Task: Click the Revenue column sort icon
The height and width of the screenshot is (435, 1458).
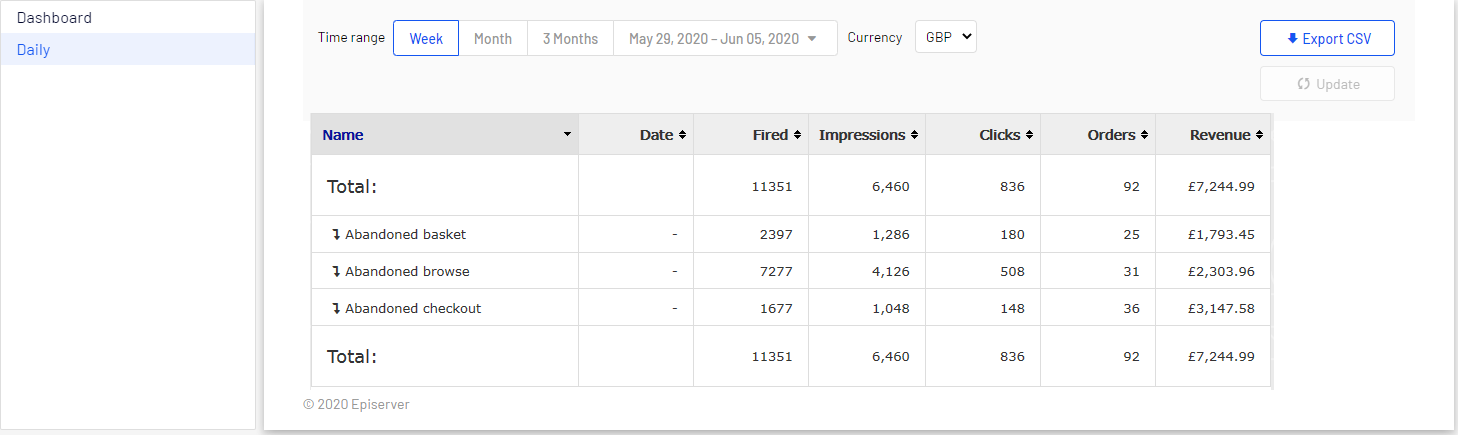Action: coord(1259,135)
